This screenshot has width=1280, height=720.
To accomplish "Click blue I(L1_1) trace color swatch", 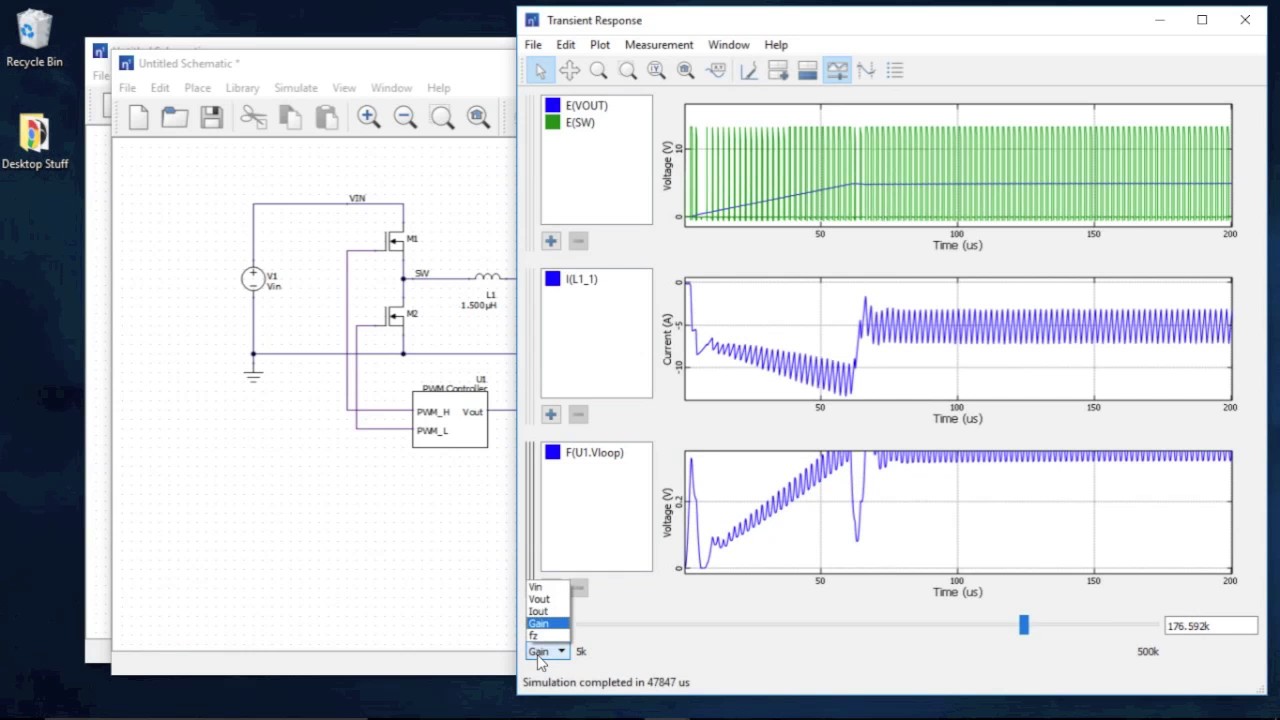I will point(552,279).
